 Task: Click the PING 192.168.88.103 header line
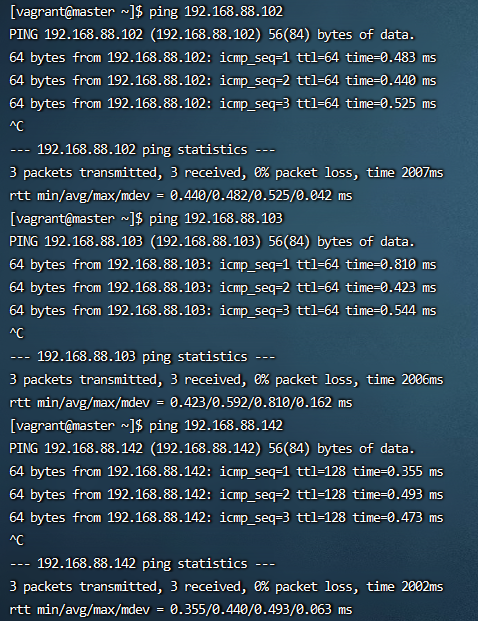[211, 242]
